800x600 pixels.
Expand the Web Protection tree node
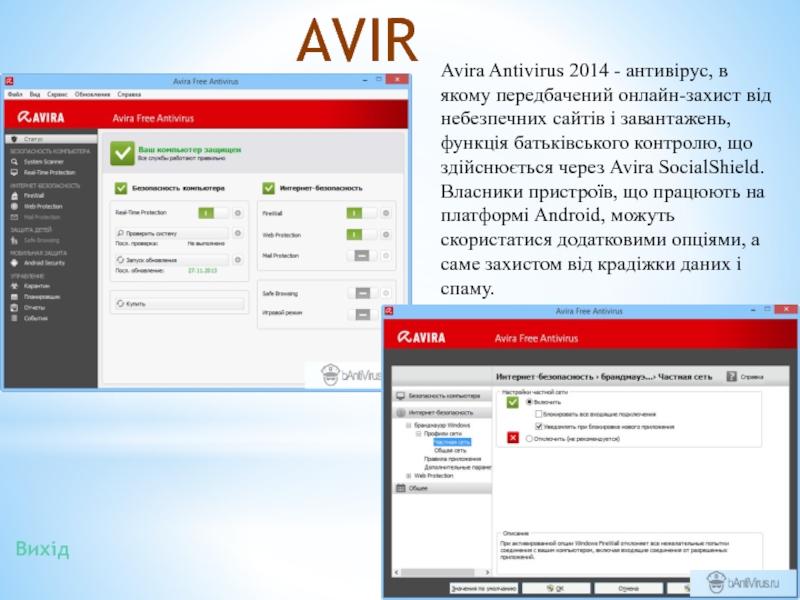click(408, 476)
